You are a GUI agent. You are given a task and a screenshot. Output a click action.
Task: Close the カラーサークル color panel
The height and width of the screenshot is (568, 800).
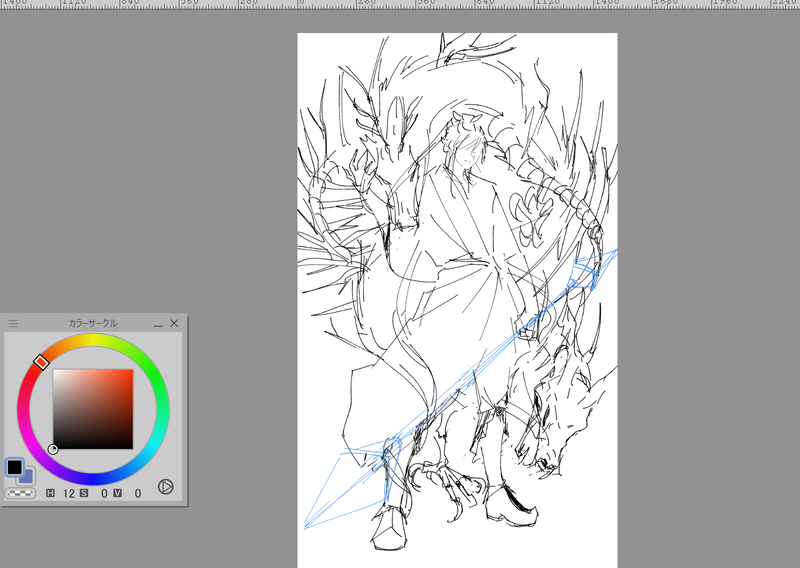pyautogui.click(x=174, y=323)
